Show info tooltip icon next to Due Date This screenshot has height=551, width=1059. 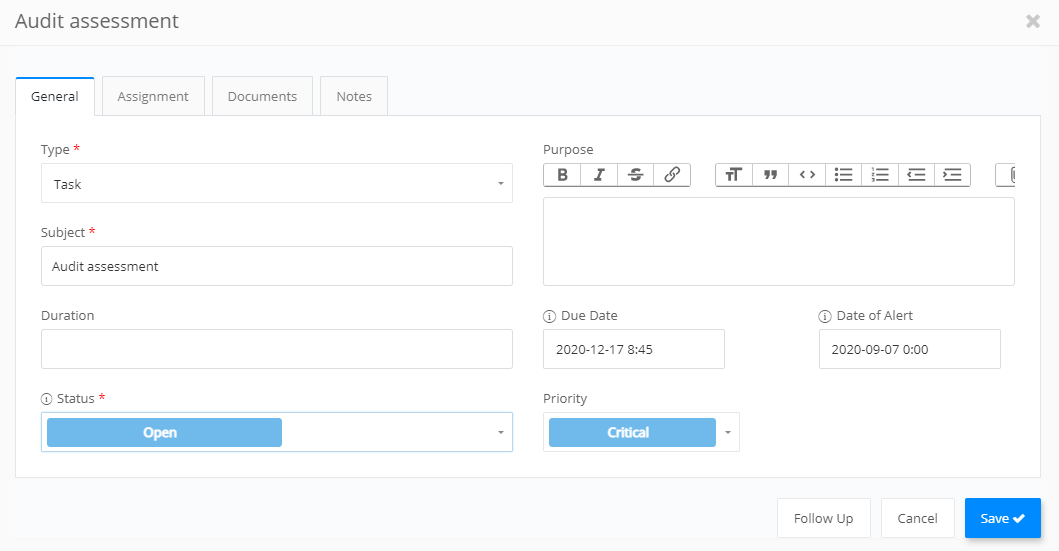coord(549,316)
